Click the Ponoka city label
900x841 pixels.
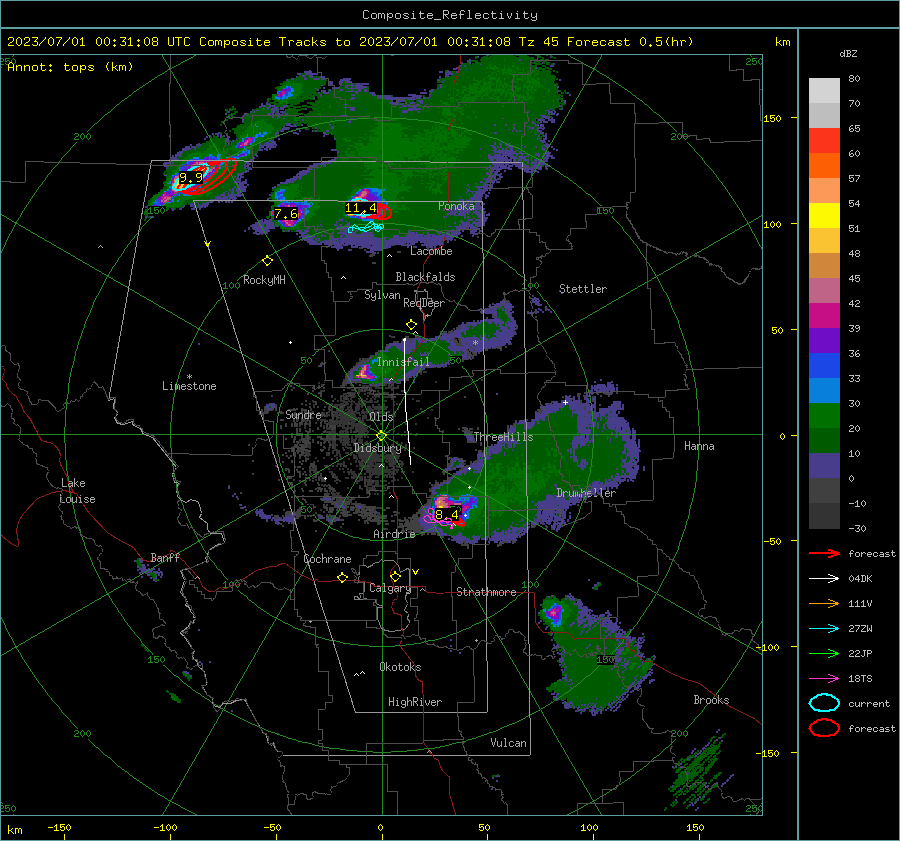point(456,206)
